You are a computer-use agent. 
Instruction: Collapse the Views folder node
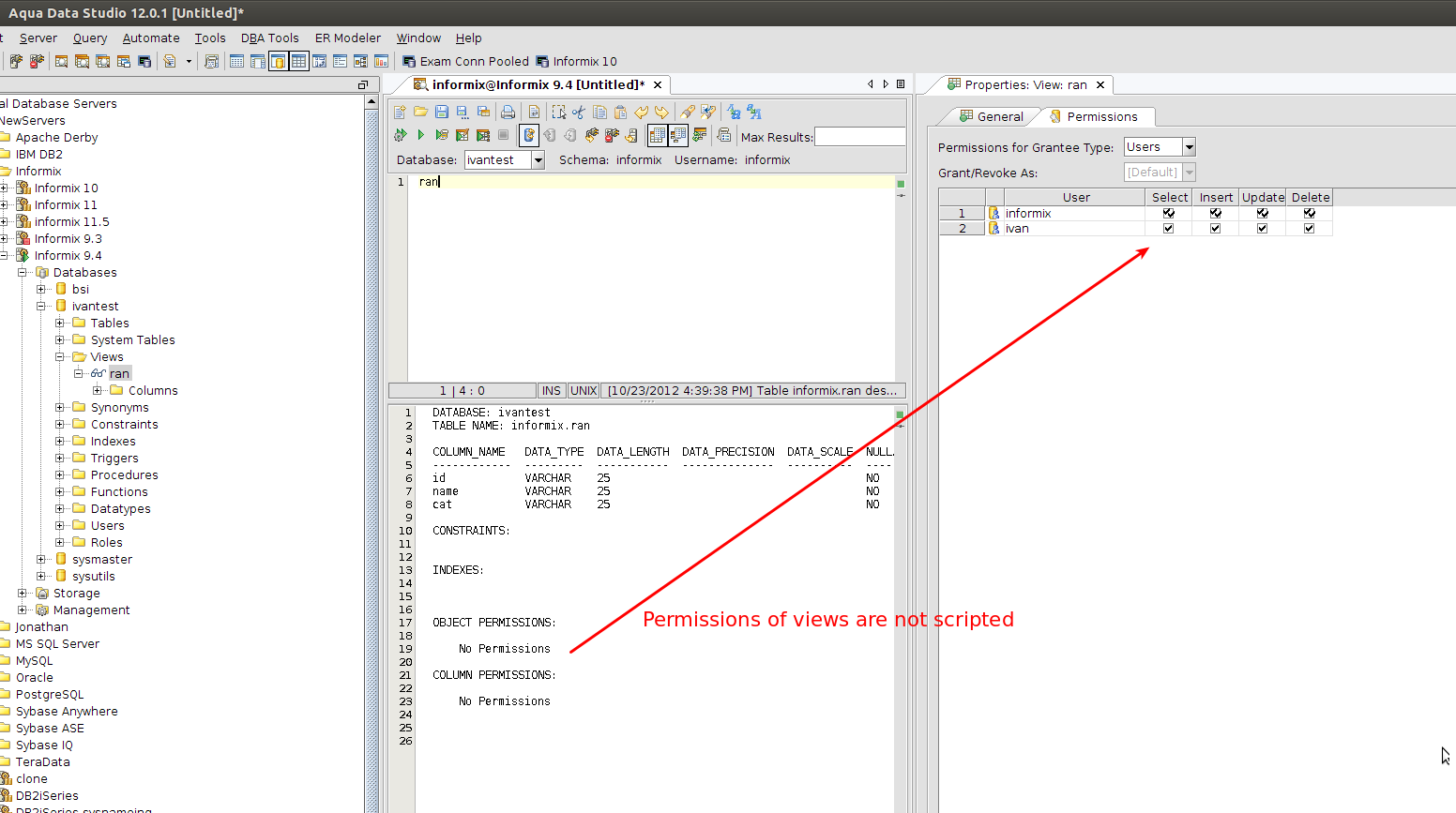[60, 356]
